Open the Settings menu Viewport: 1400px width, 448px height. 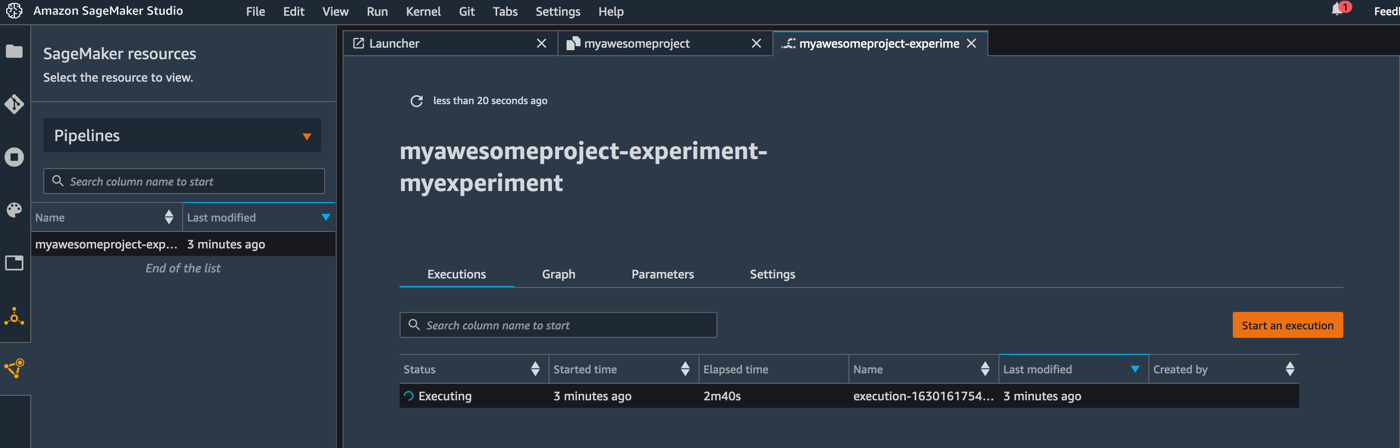(558, 12)
